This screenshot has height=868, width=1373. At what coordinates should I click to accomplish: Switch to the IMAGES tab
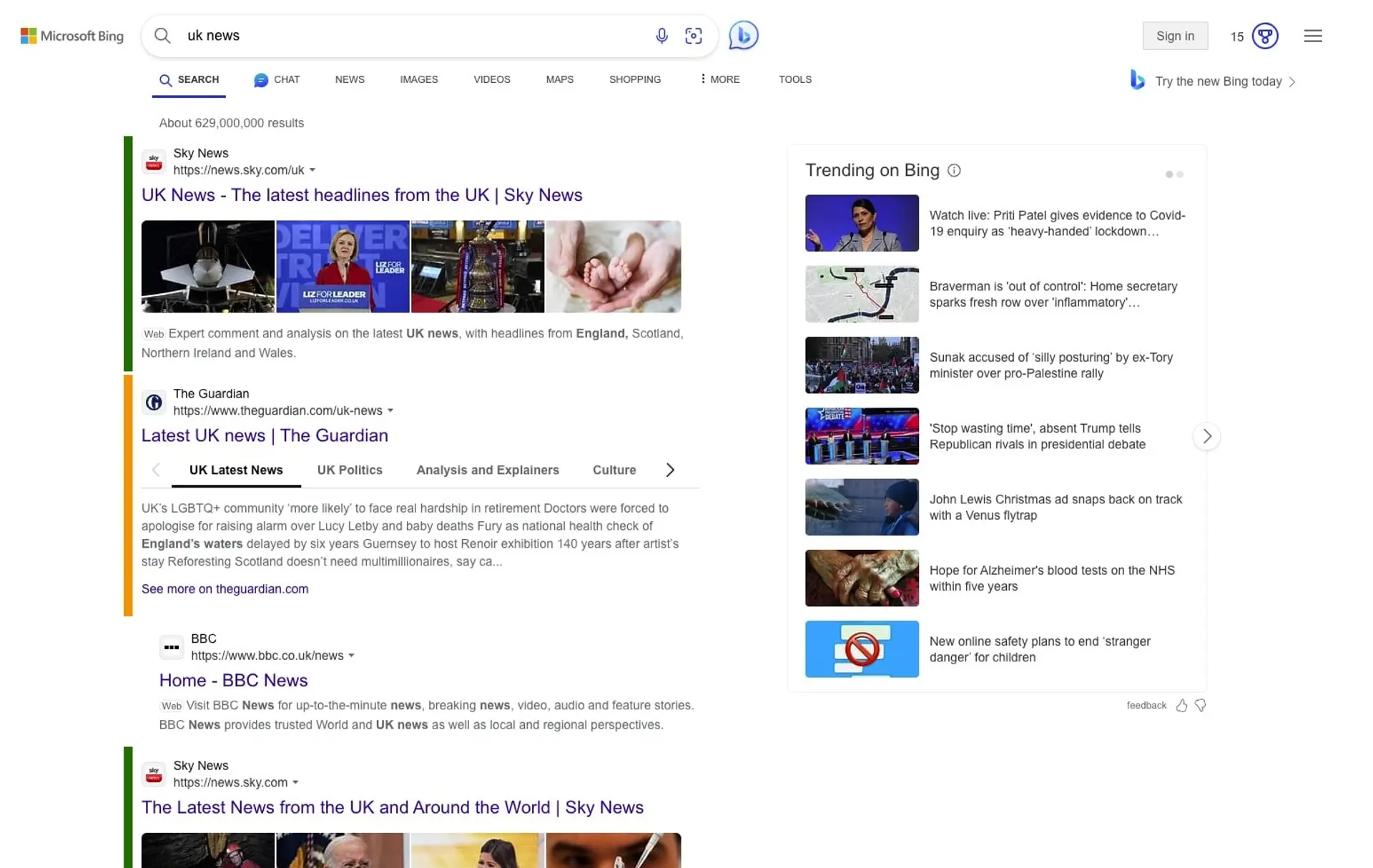point(419,79)
